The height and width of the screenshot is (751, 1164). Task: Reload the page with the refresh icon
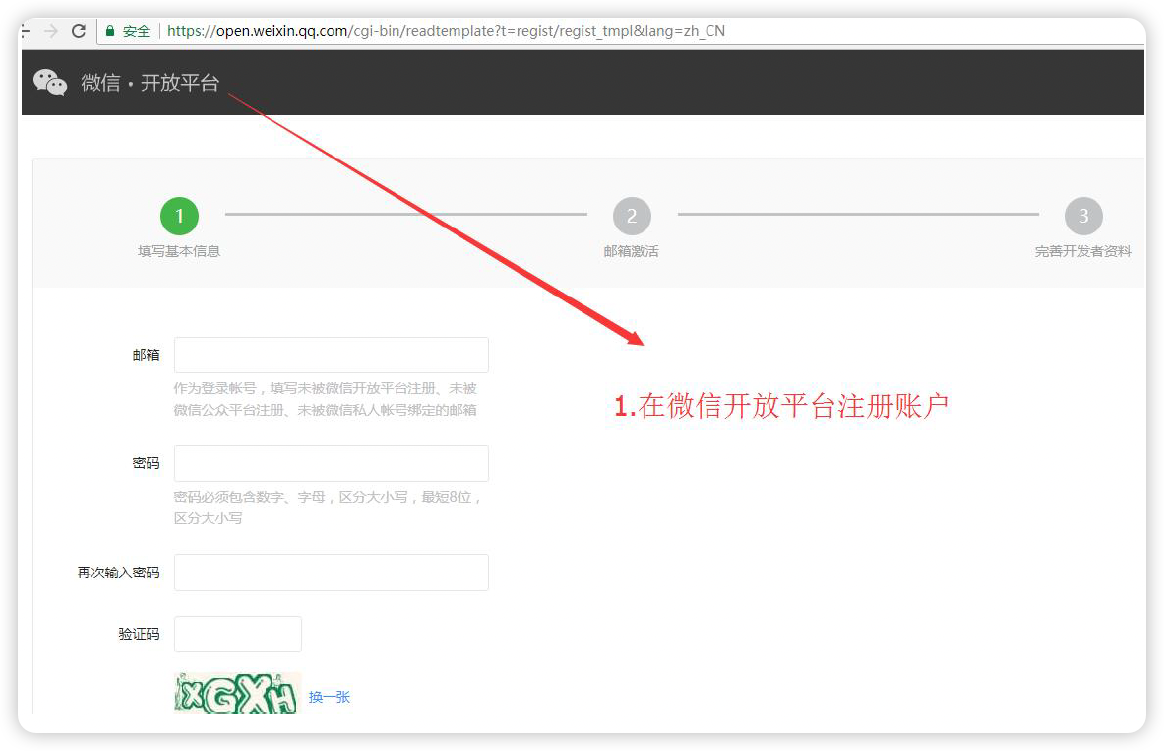[79, 31]
